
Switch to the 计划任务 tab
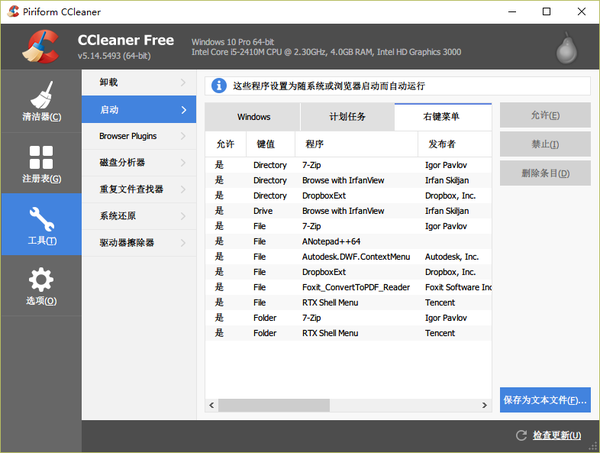(x=347, y=117)
